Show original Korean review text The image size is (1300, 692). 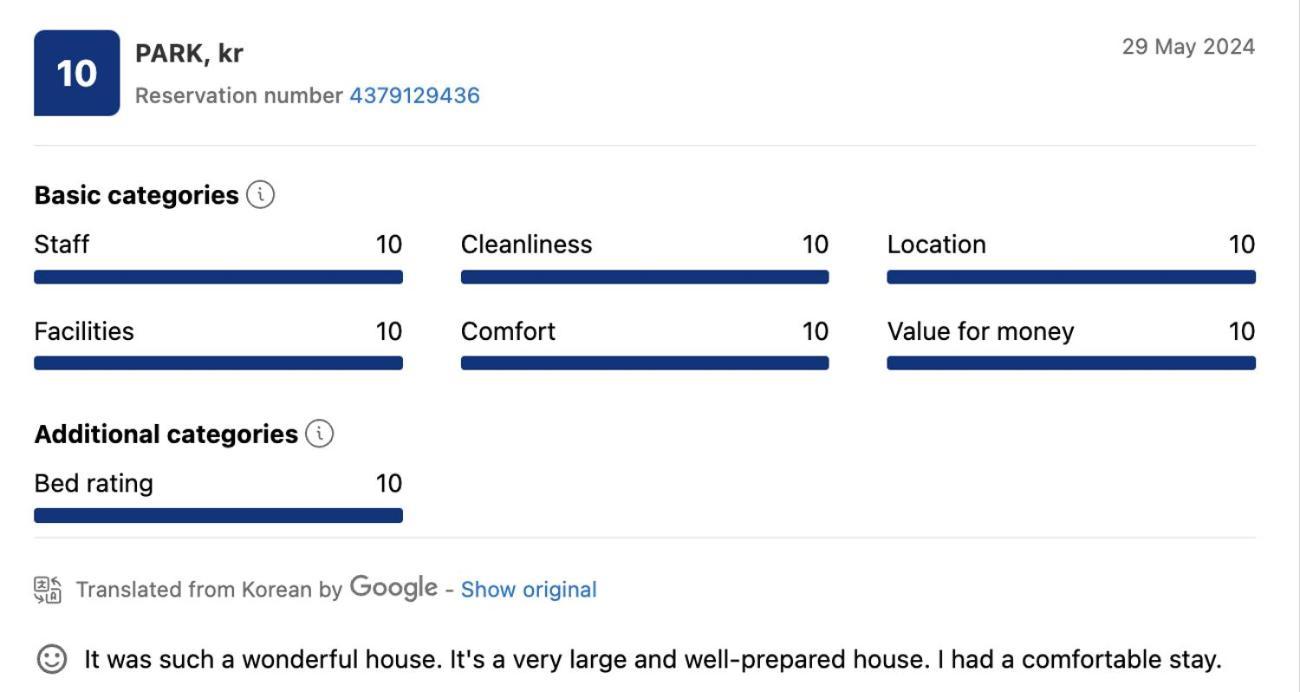(528, 590)
